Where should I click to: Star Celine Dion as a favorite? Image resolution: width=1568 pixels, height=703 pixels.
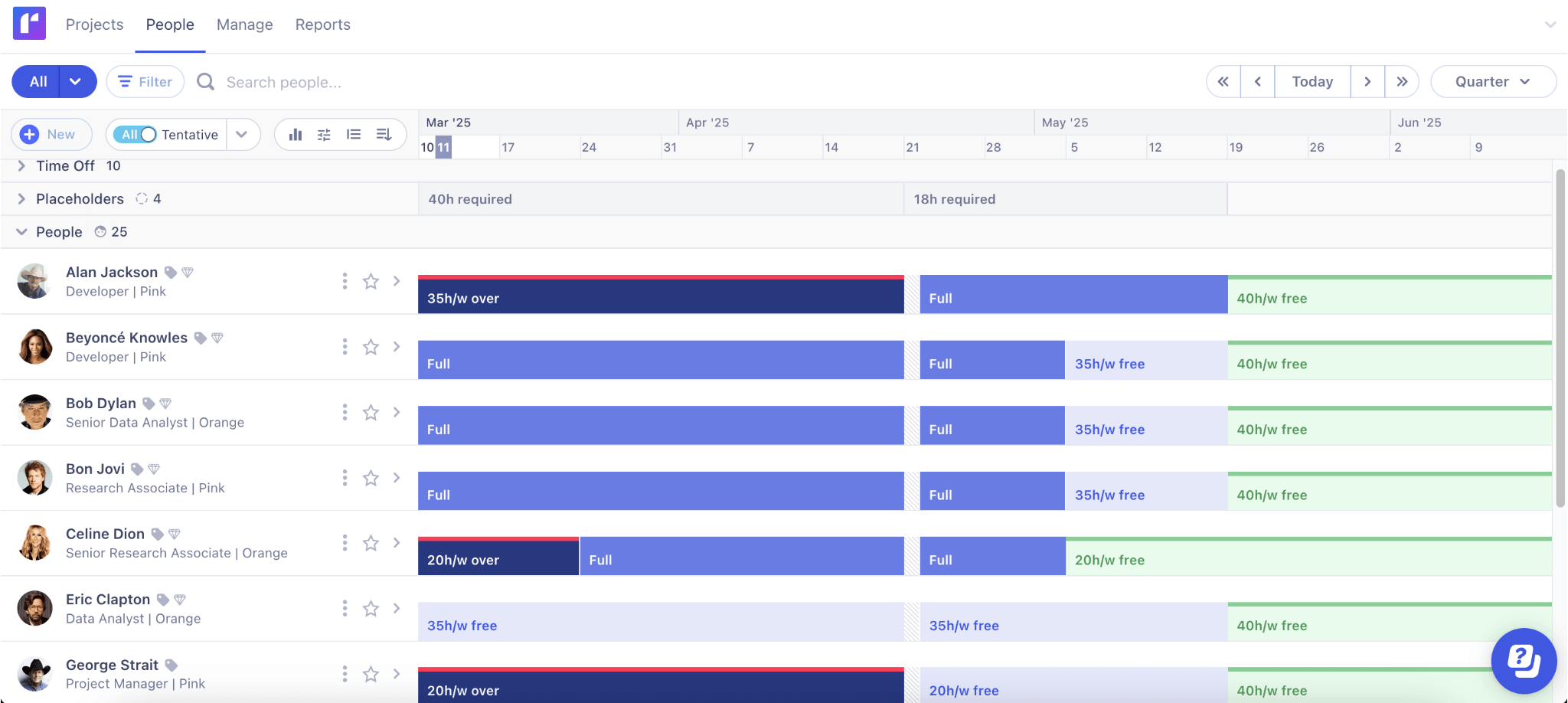371,543
